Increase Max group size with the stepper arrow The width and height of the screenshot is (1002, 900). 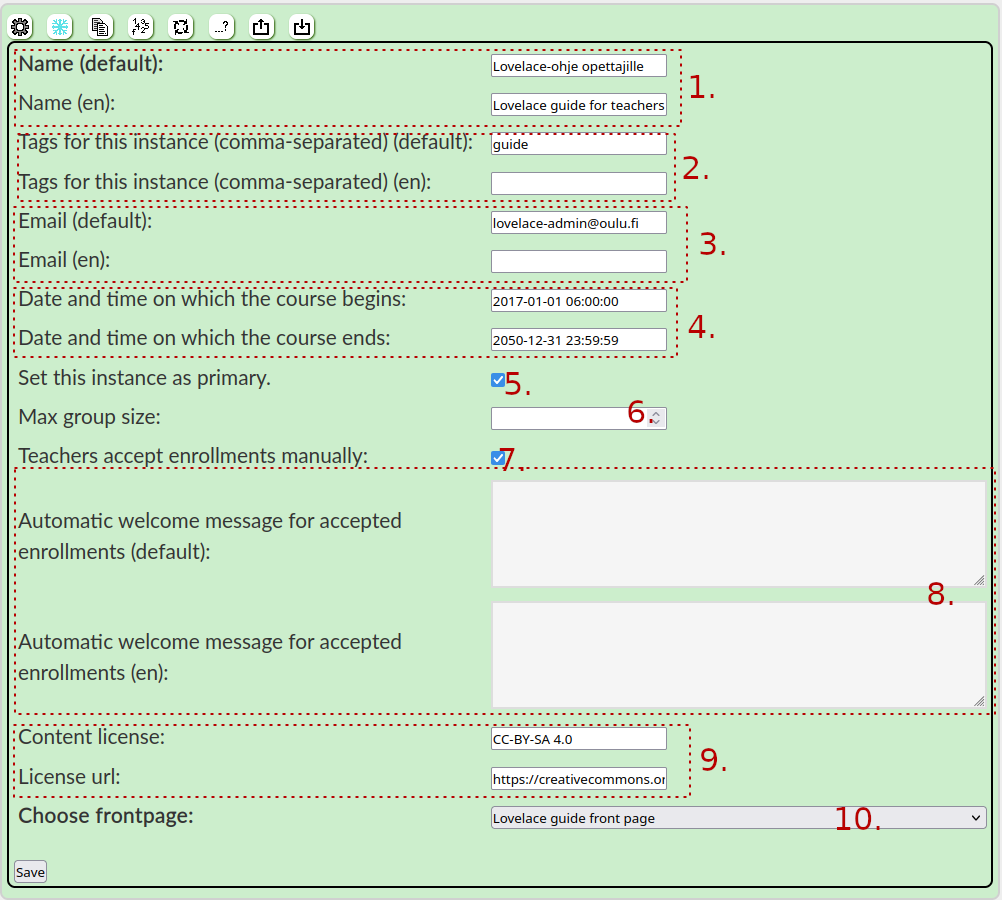[x=657, y=412]
